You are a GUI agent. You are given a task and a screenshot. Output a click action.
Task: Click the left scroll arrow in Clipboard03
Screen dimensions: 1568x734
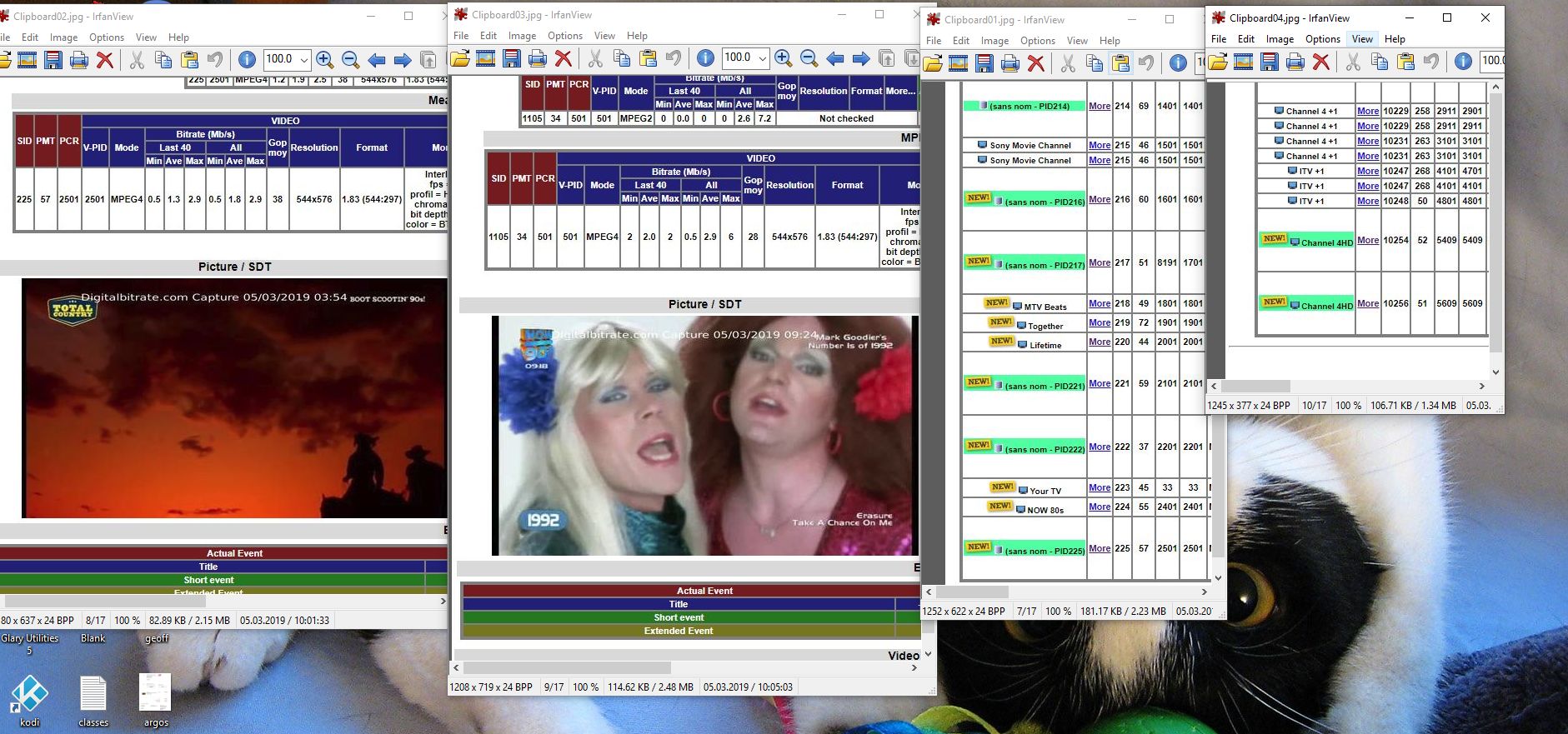coord(456,668)
